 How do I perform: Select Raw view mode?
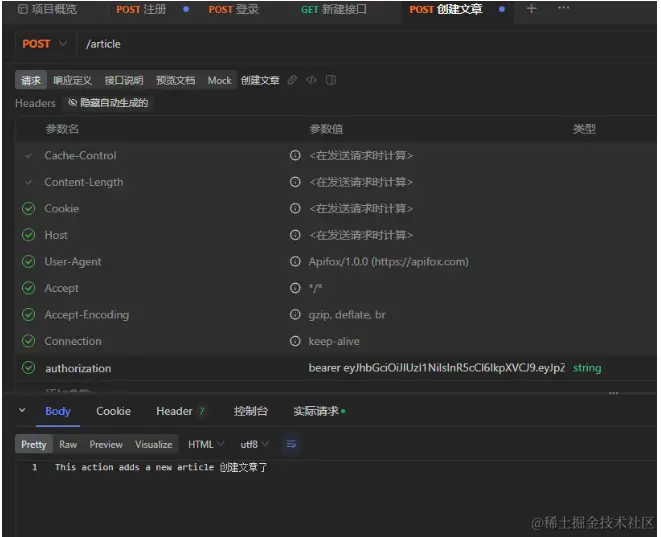tap(68, 444)
